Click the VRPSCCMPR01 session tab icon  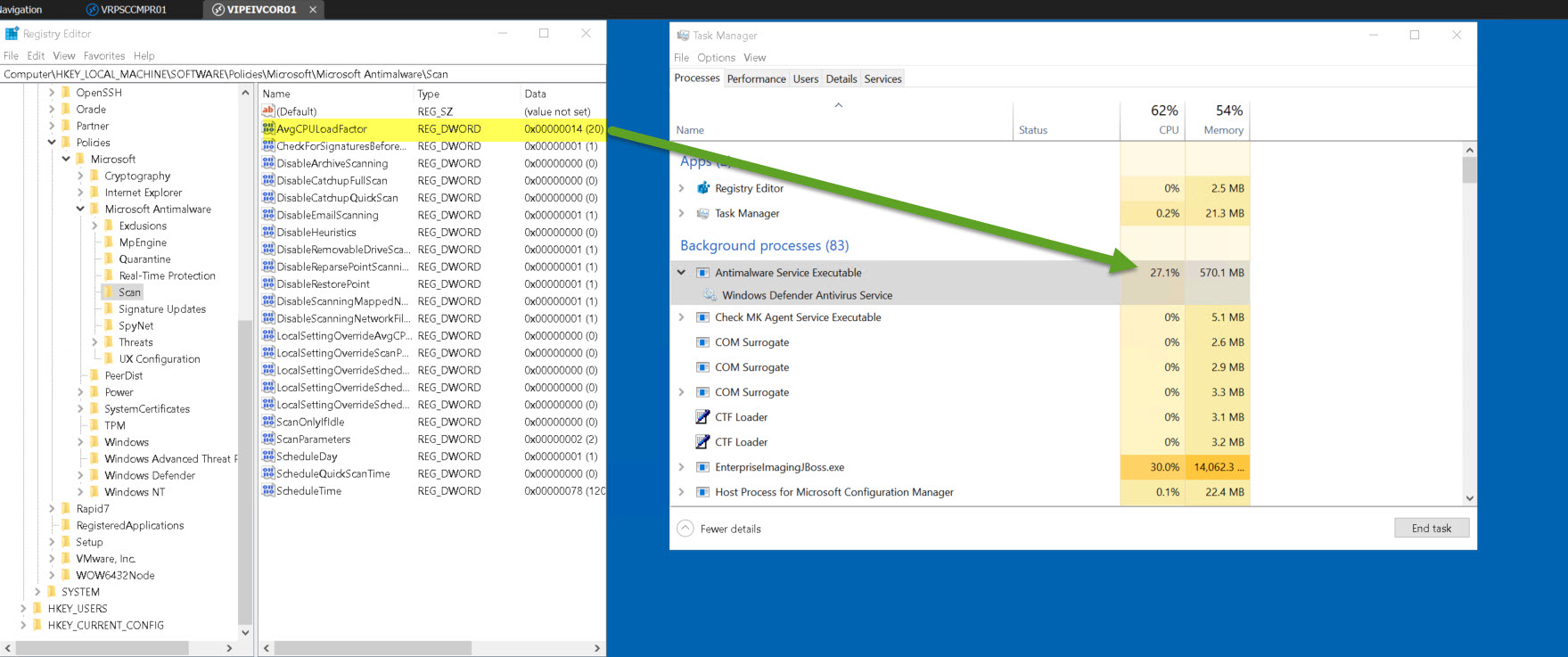(92, 10)
